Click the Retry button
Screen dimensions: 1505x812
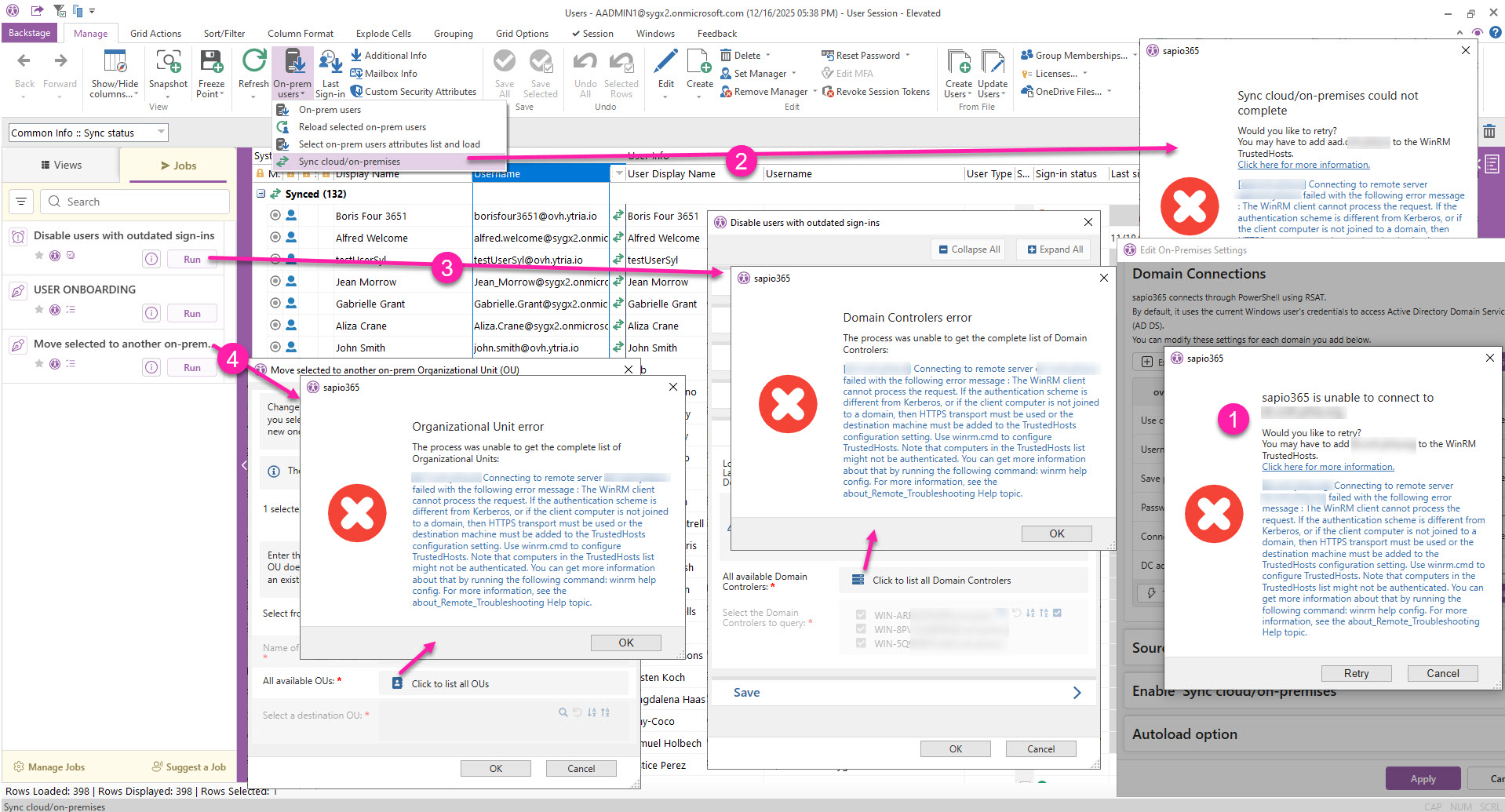pyautogui.click(x=1355, y=673)
